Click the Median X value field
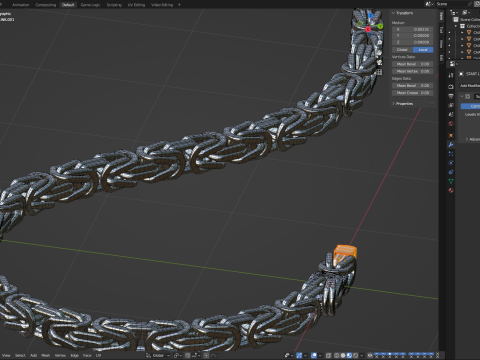480x360 pixels. pyautogui.click(x=413, y=29)
